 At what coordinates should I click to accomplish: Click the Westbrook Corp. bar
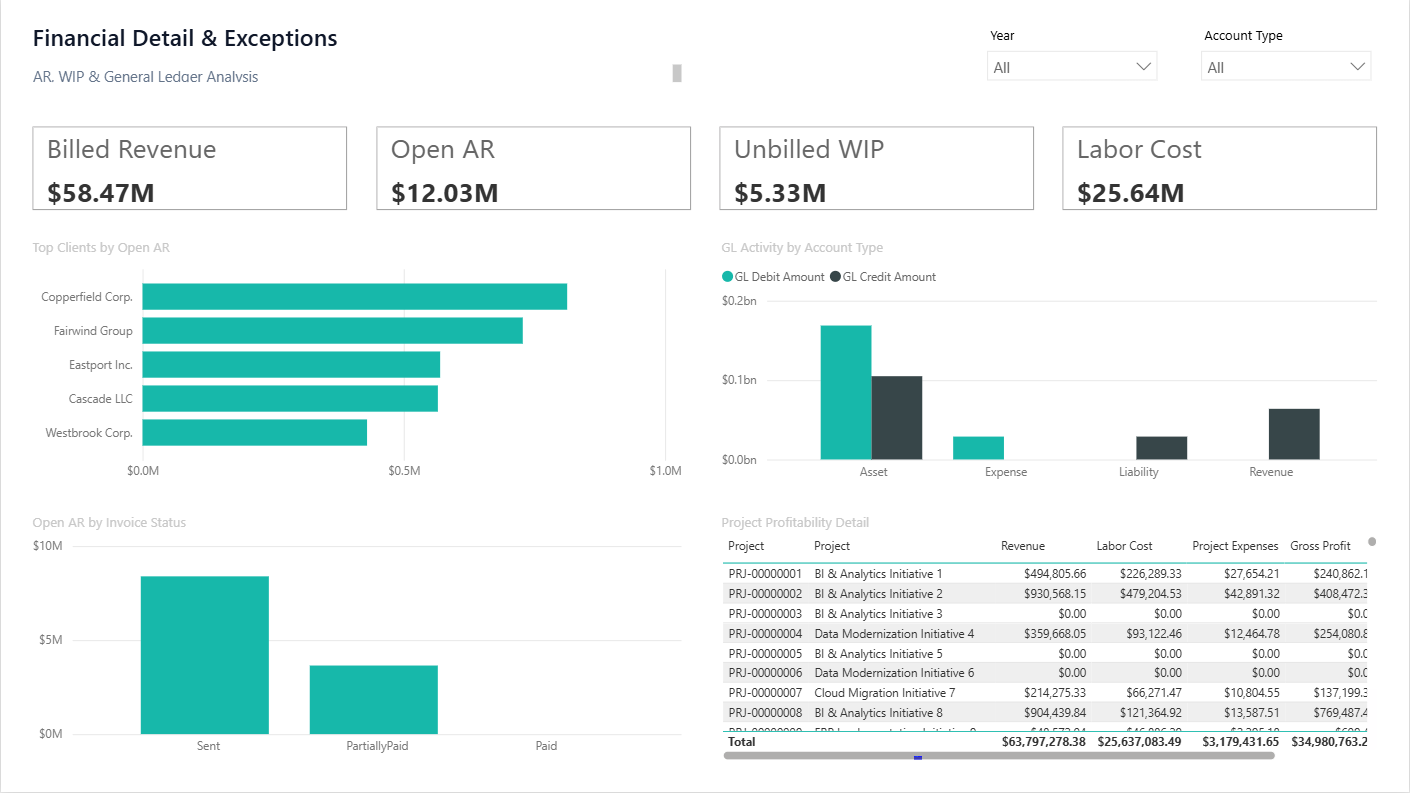[255, 433]
